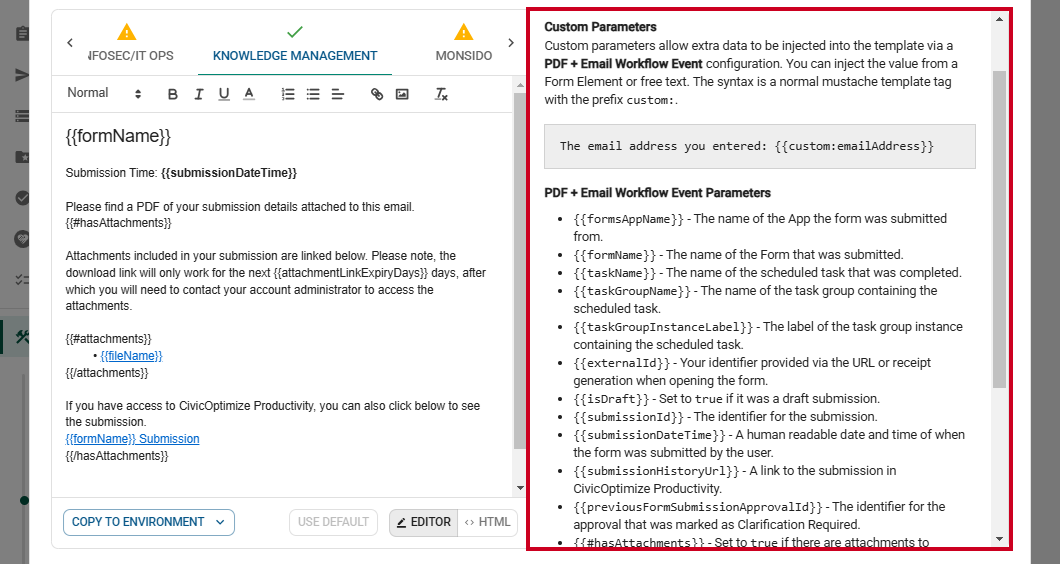Click the {{taskGroupInstanceLabel}} parameter entry

[663, 327]
